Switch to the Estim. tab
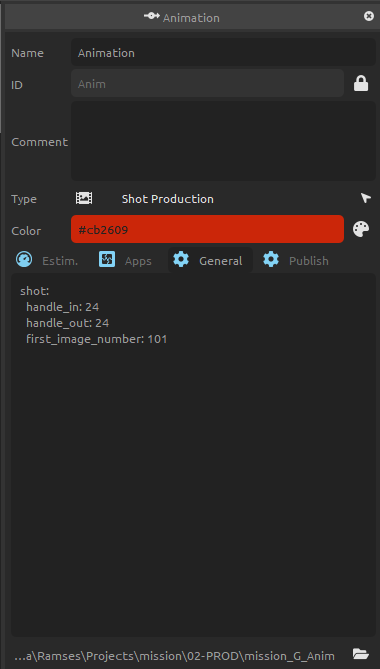 pyautogui.click(x=48, y=260)
